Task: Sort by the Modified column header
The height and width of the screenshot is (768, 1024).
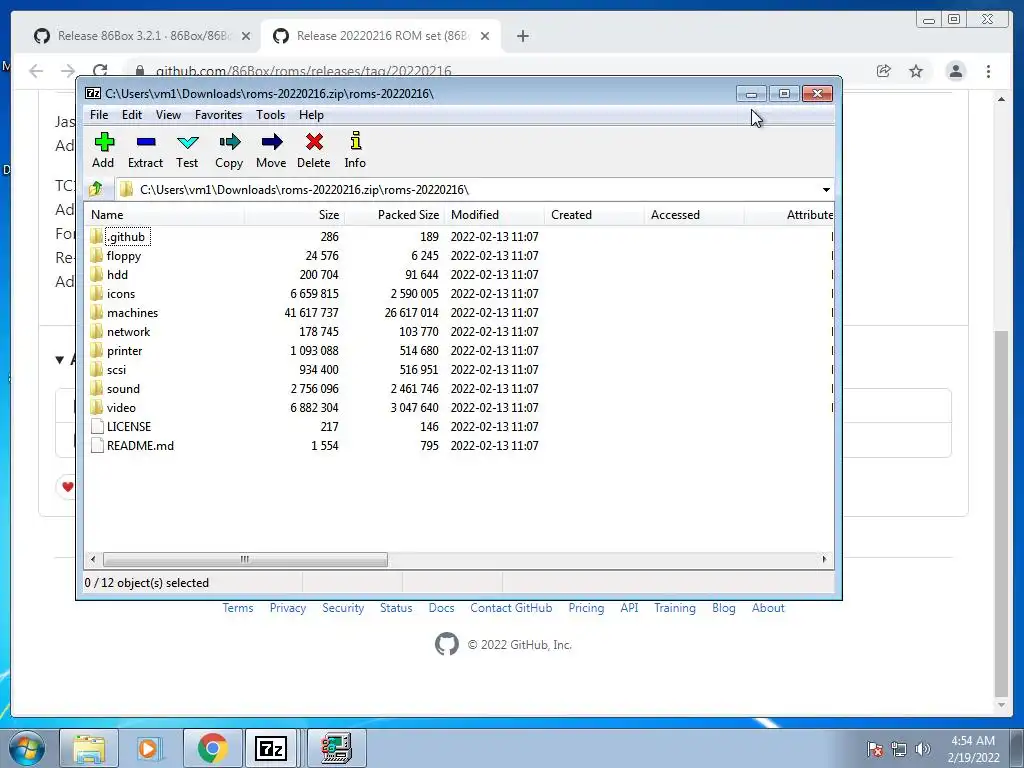Action: [x=494, y=215]
